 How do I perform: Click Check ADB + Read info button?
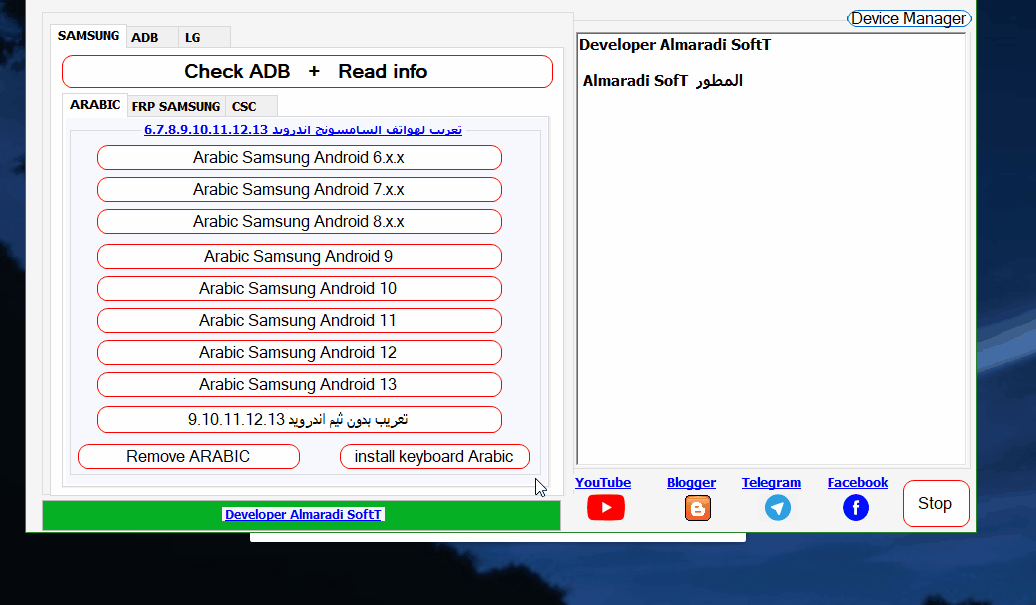point(307,71)
